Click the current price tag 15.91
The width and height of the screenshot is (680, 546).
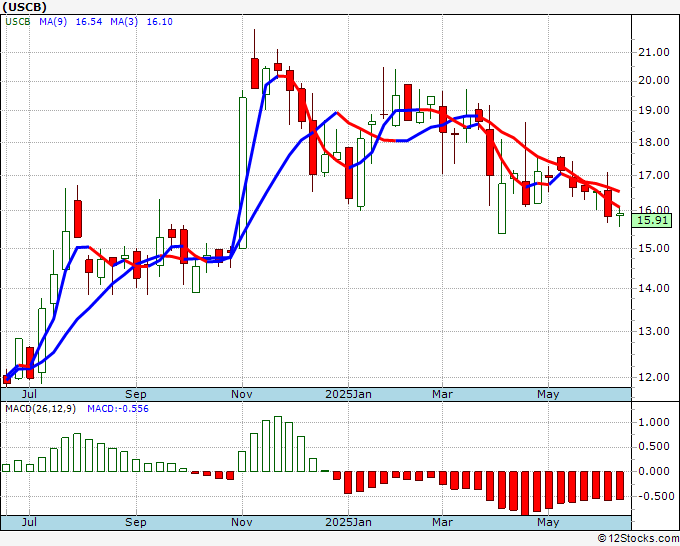click(652, 220)
